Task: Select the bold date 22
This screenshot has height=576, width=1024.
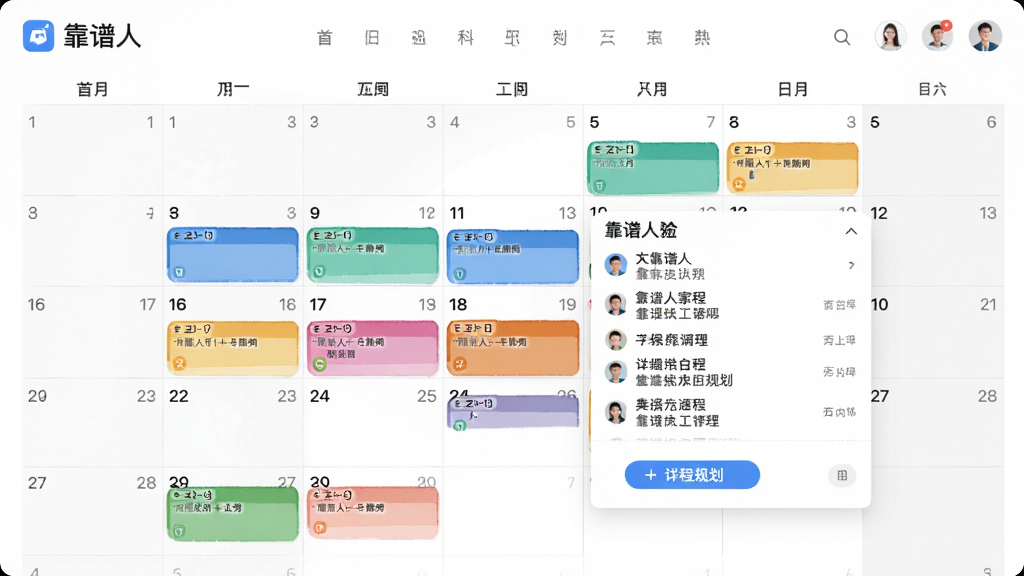Action: 179,396
